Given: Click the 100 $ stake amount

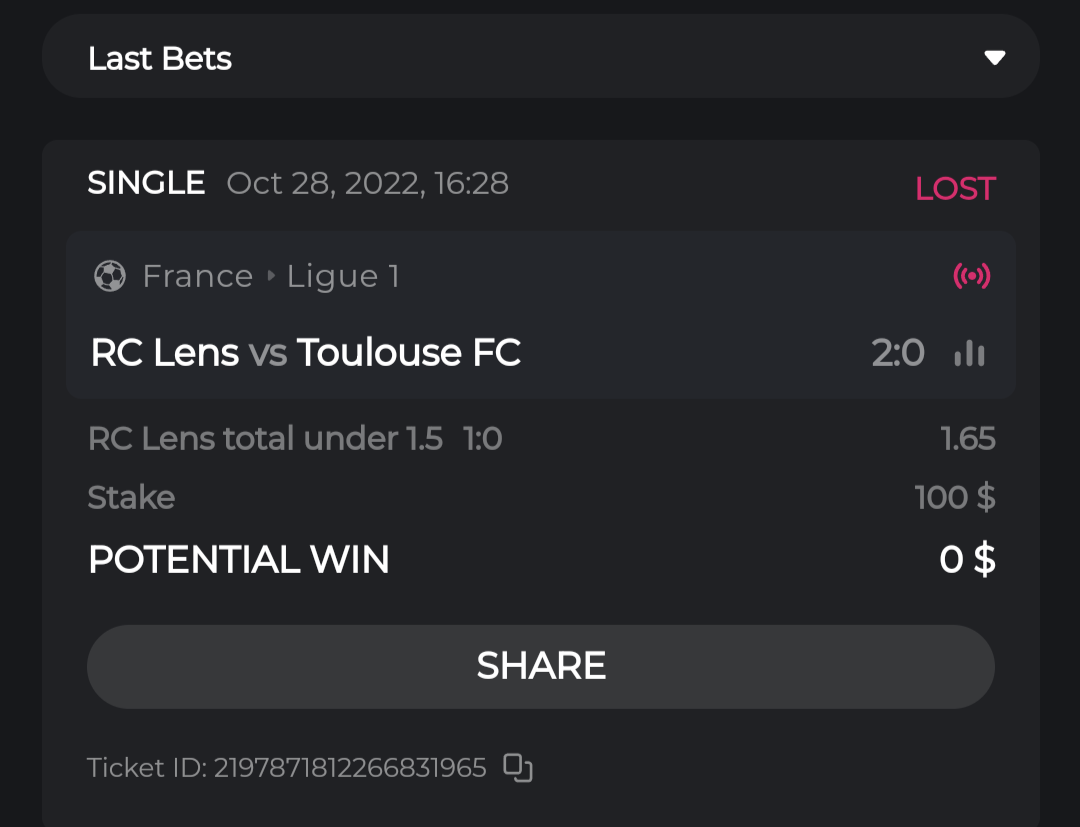Looking at the screenshot, I should [x=954, y=497].
